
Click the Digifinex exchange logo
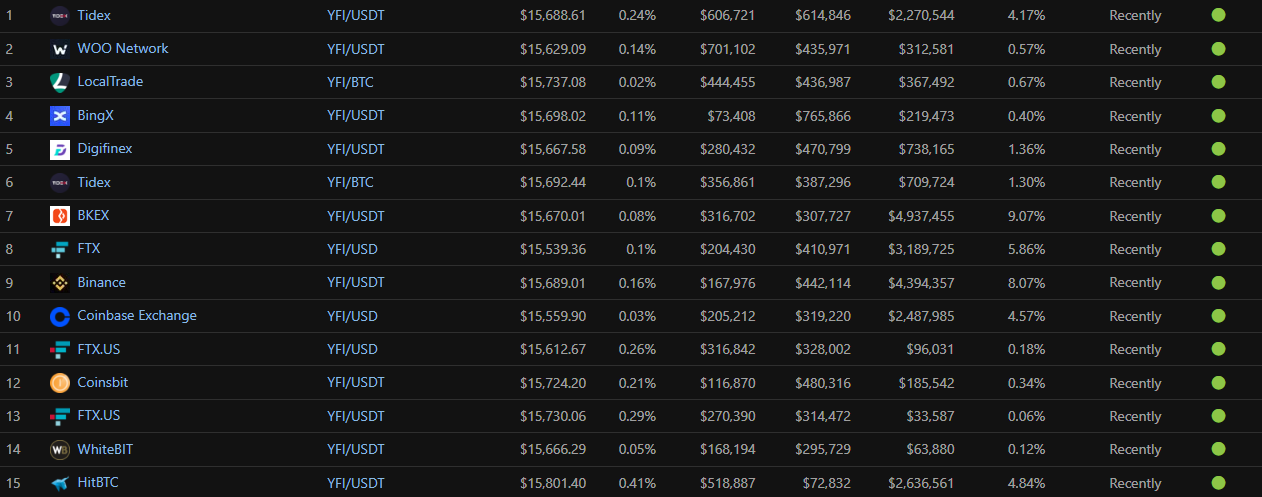click(x=60, y=149)
